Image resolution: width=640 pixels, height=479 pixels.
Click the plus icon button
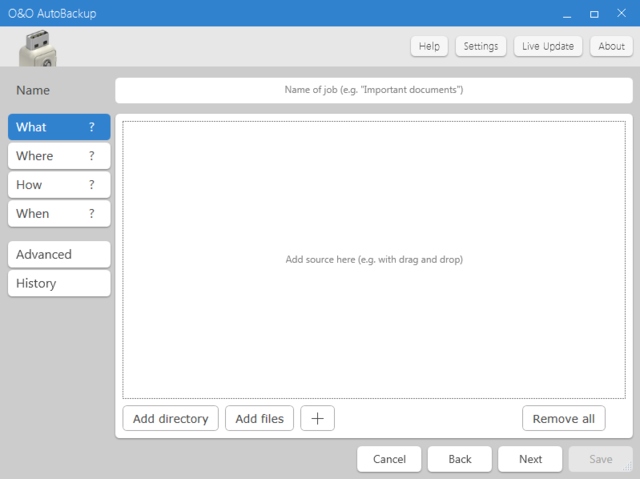tap(317, 418)
